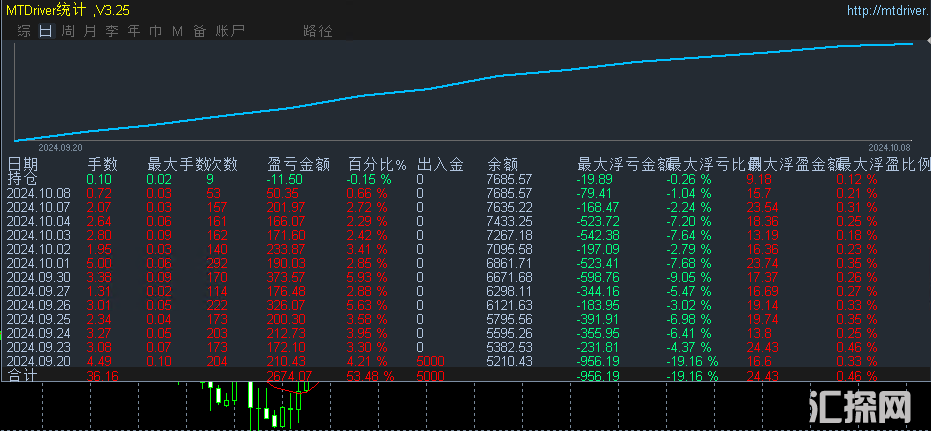Click the 2024.10.08 end date on chart

pos(889,146)
